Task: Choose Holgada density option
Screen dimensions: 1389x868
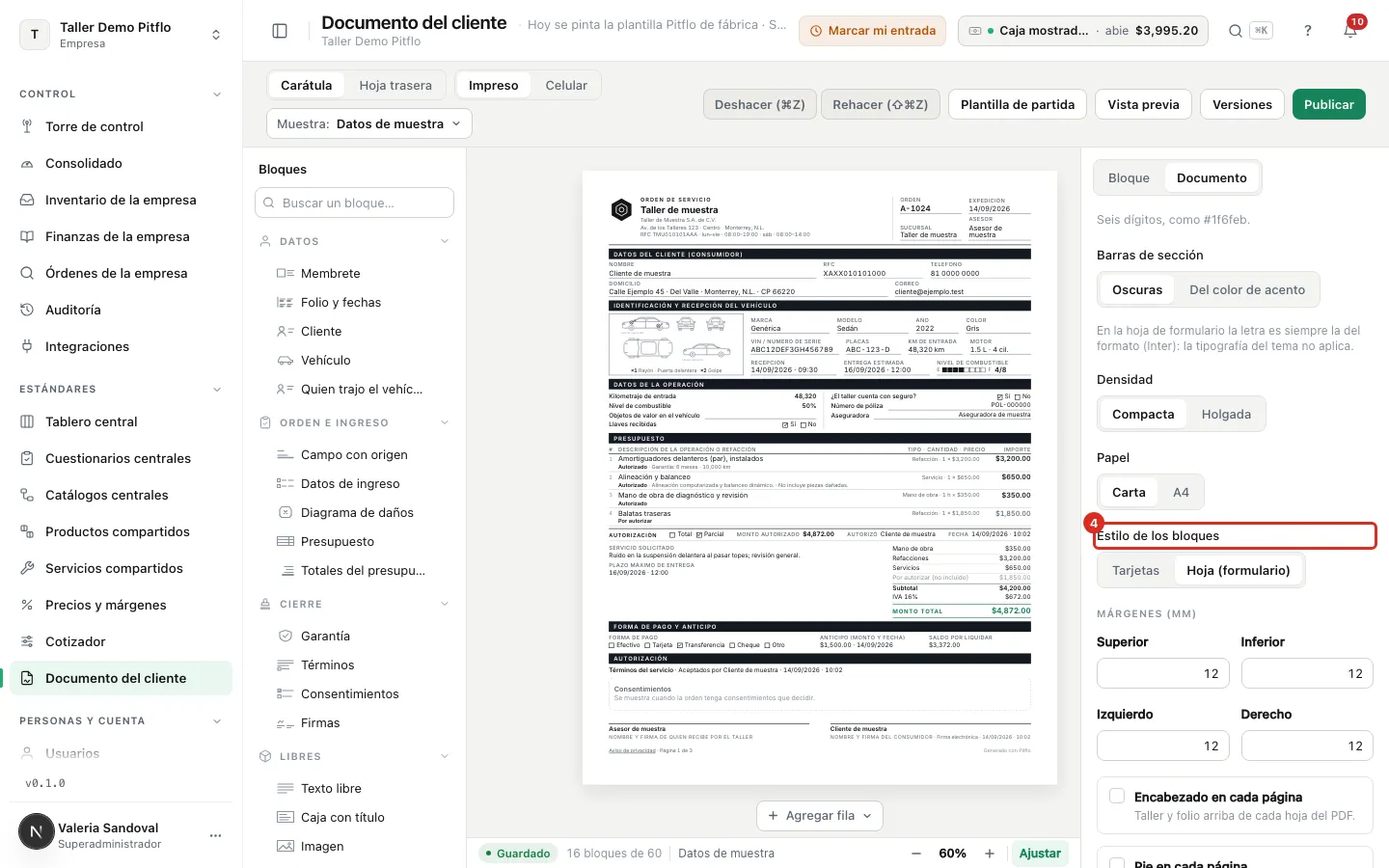Action: (x=1226, y=414)
